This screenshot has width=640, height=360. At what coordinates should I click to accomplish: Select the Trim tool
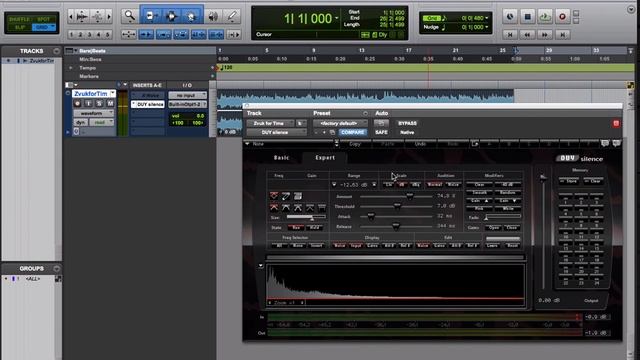point(151,16)
